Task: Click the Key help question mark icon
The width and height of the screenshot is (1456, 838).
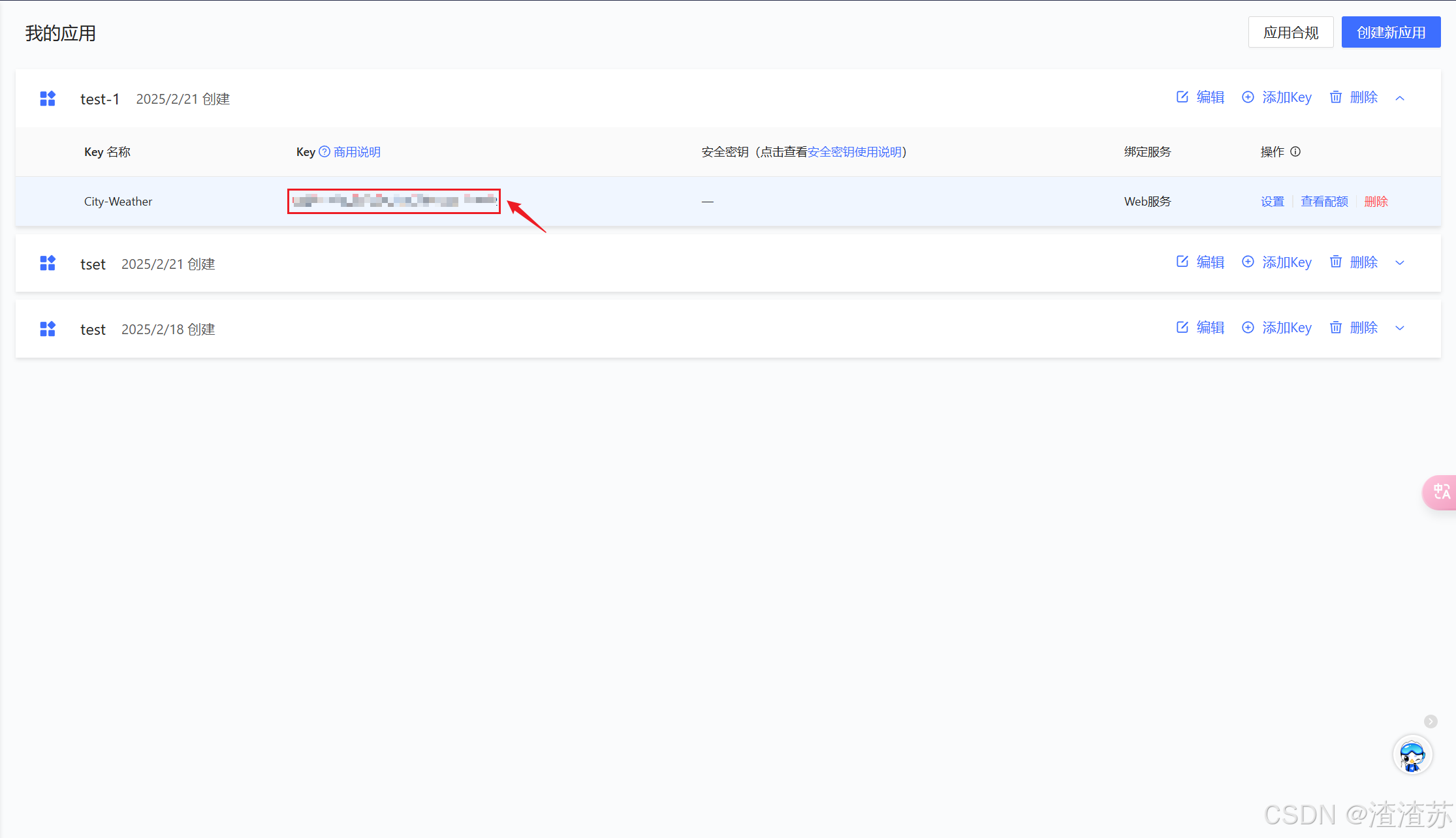Action: (x=324, y=152)
